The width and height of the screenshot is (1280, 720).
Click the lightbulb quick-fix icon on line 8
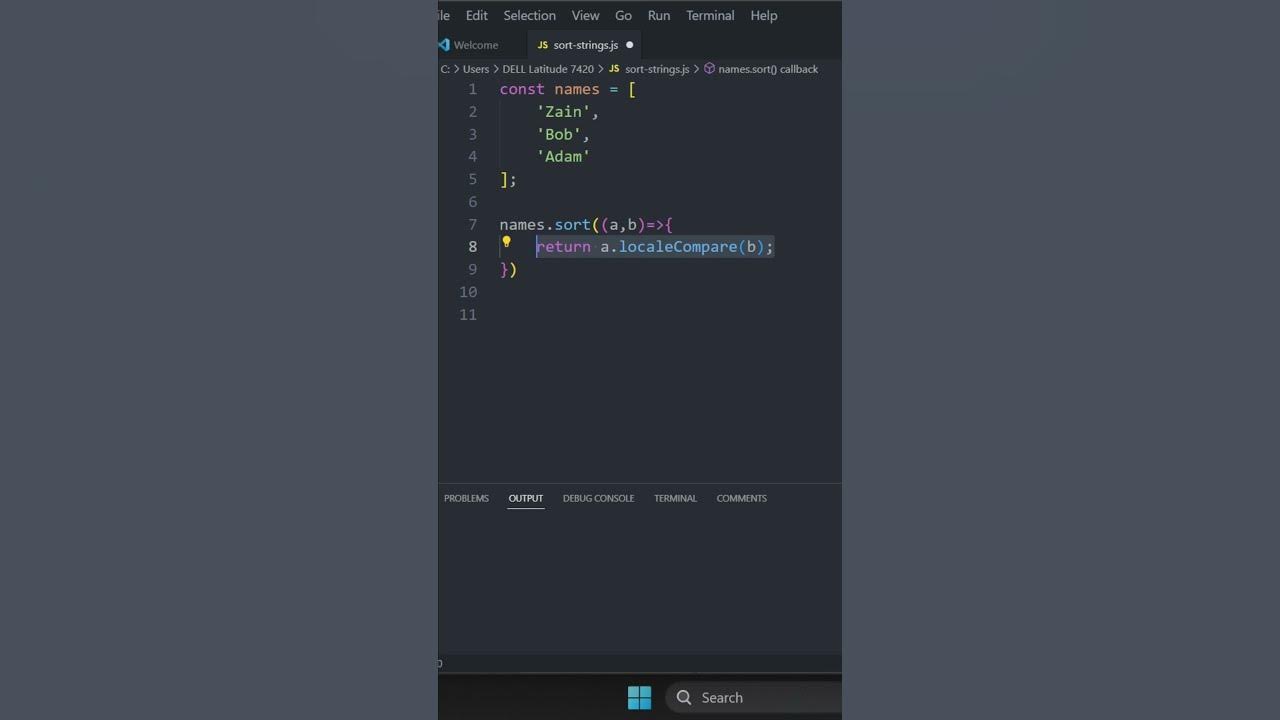point(506,242)
